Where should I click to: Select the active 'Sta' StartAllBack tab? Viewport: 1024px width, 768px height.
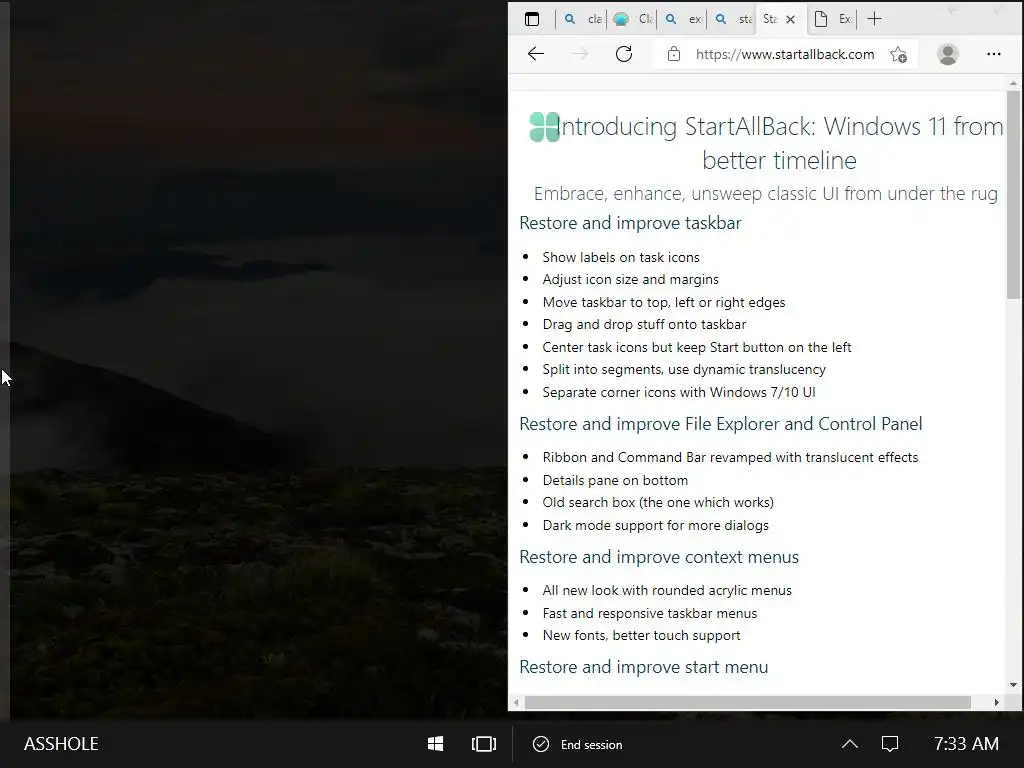point(770,19)
